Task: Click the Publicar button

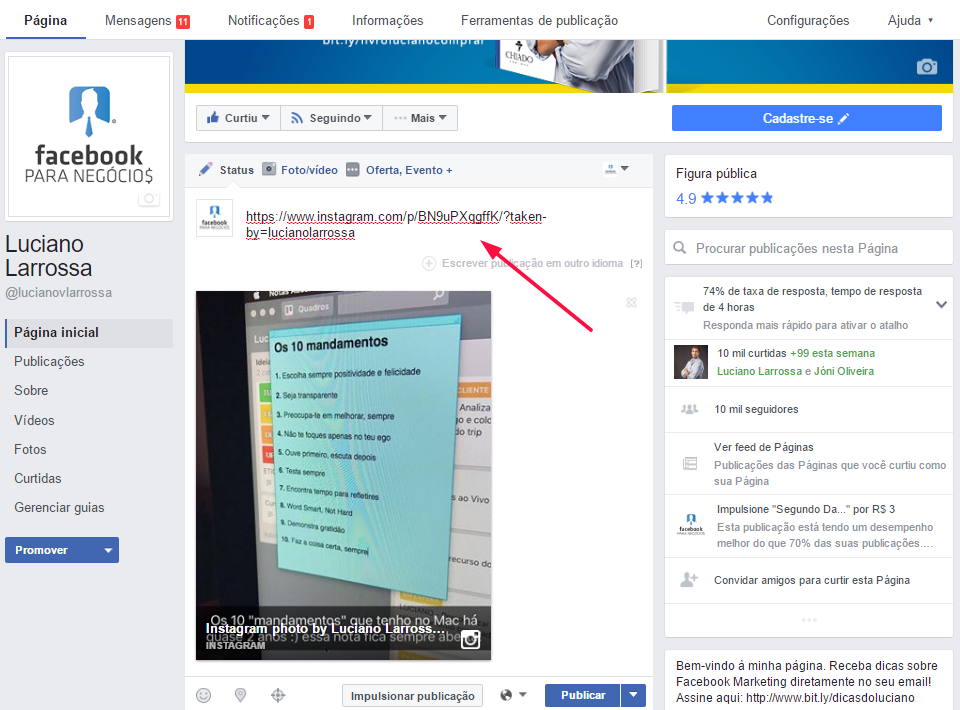Action: click(583, 695)
